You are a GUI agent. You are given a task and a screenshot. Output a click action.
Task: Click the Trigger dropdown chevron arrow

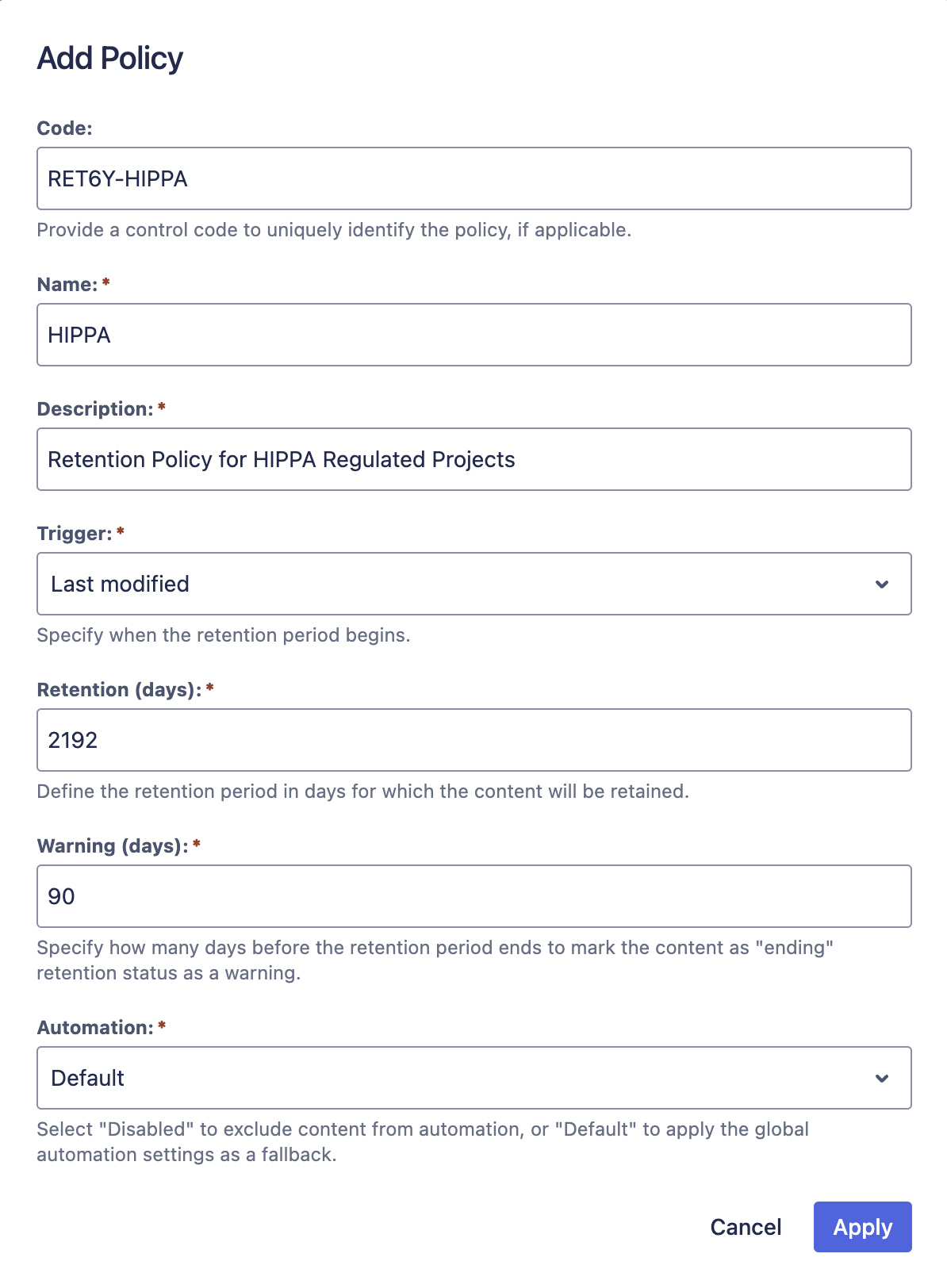coord(880,584)
